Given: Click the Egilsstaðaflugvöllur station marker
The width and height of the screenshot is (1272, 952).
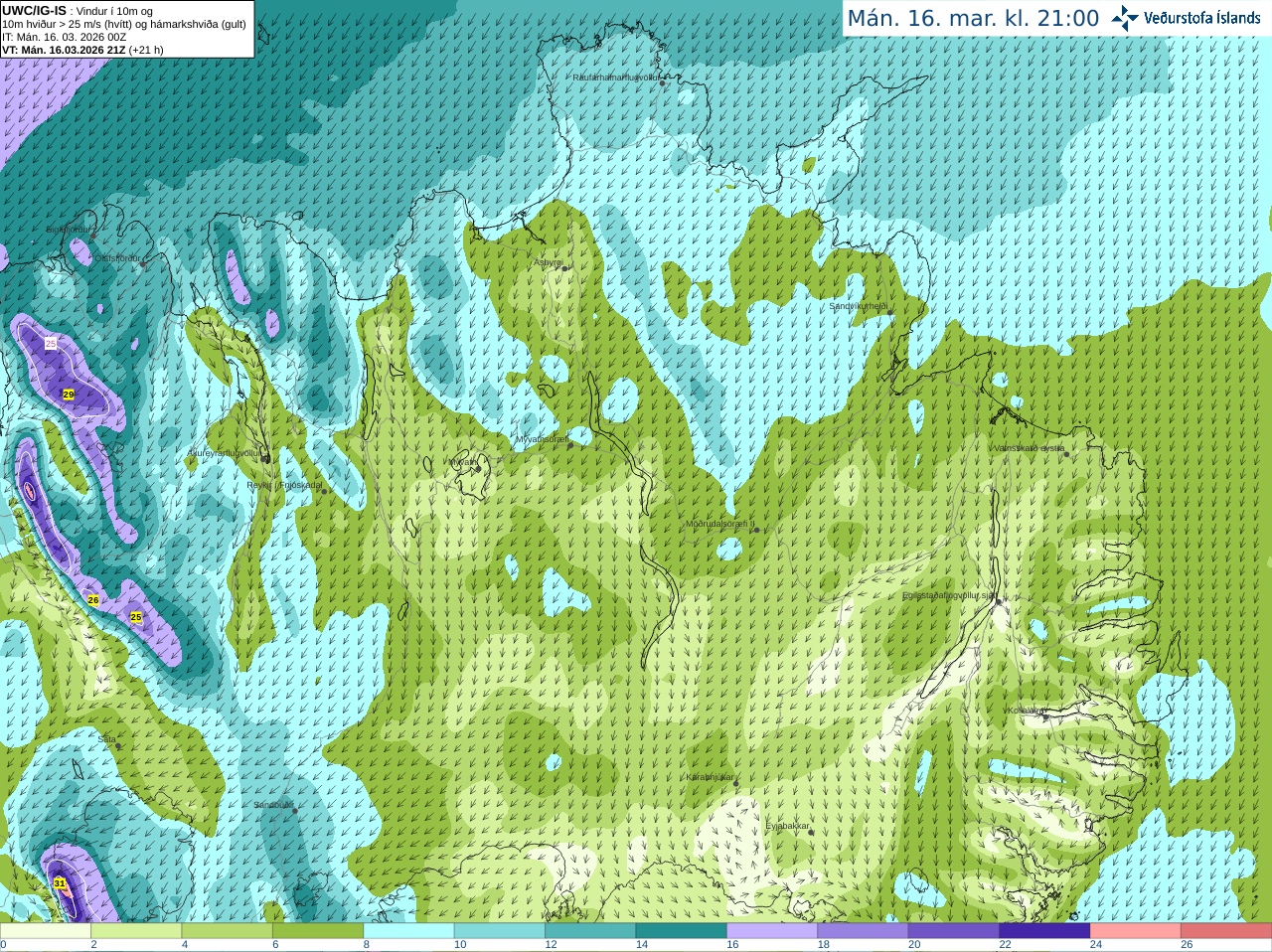Looking at the screenshot, I should pos(999,602).
